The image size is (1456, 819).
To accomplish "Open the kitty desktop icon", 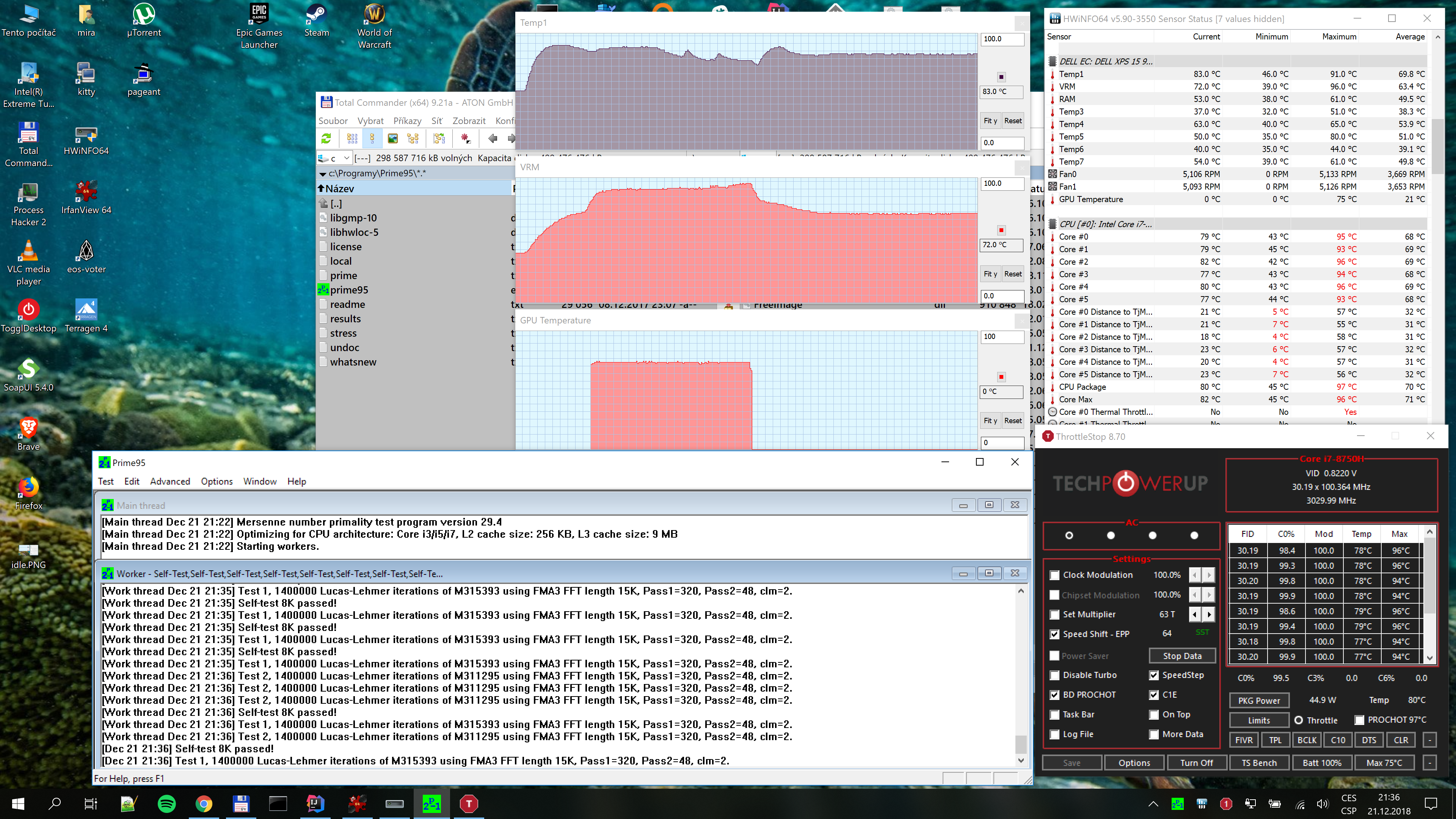I will coord(86,80).
